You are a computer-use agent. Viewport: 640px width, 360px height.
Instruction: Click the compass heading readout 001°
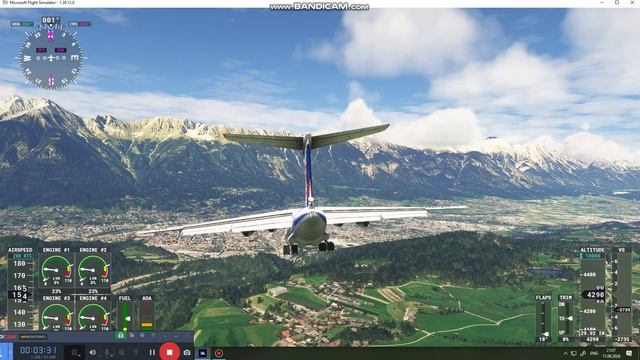click(51, 20)
